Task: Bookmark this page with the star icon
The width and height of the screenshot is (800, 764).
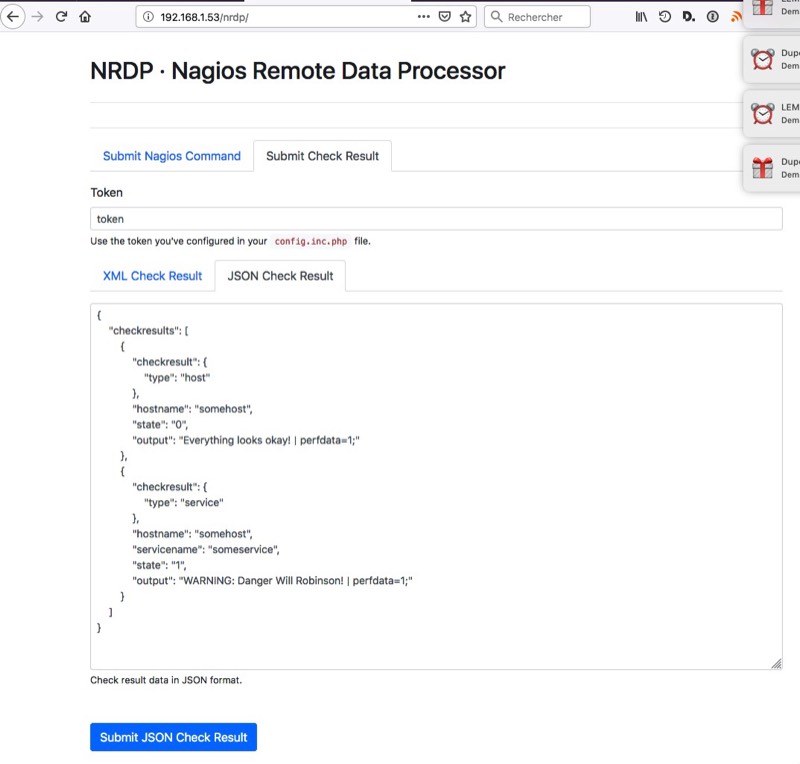Action: click(x=465, y=17)
